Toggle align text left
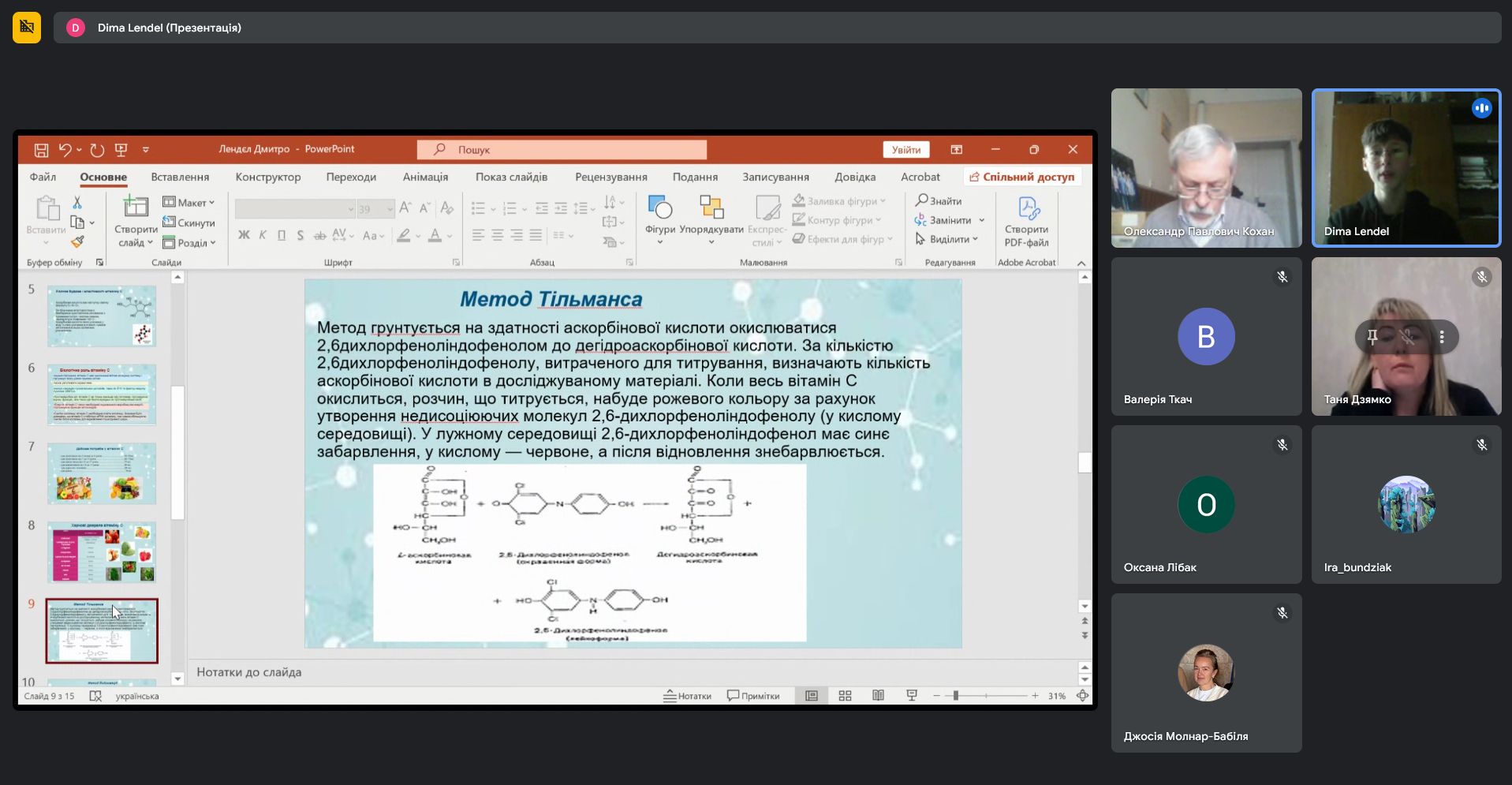 point(478,235)
